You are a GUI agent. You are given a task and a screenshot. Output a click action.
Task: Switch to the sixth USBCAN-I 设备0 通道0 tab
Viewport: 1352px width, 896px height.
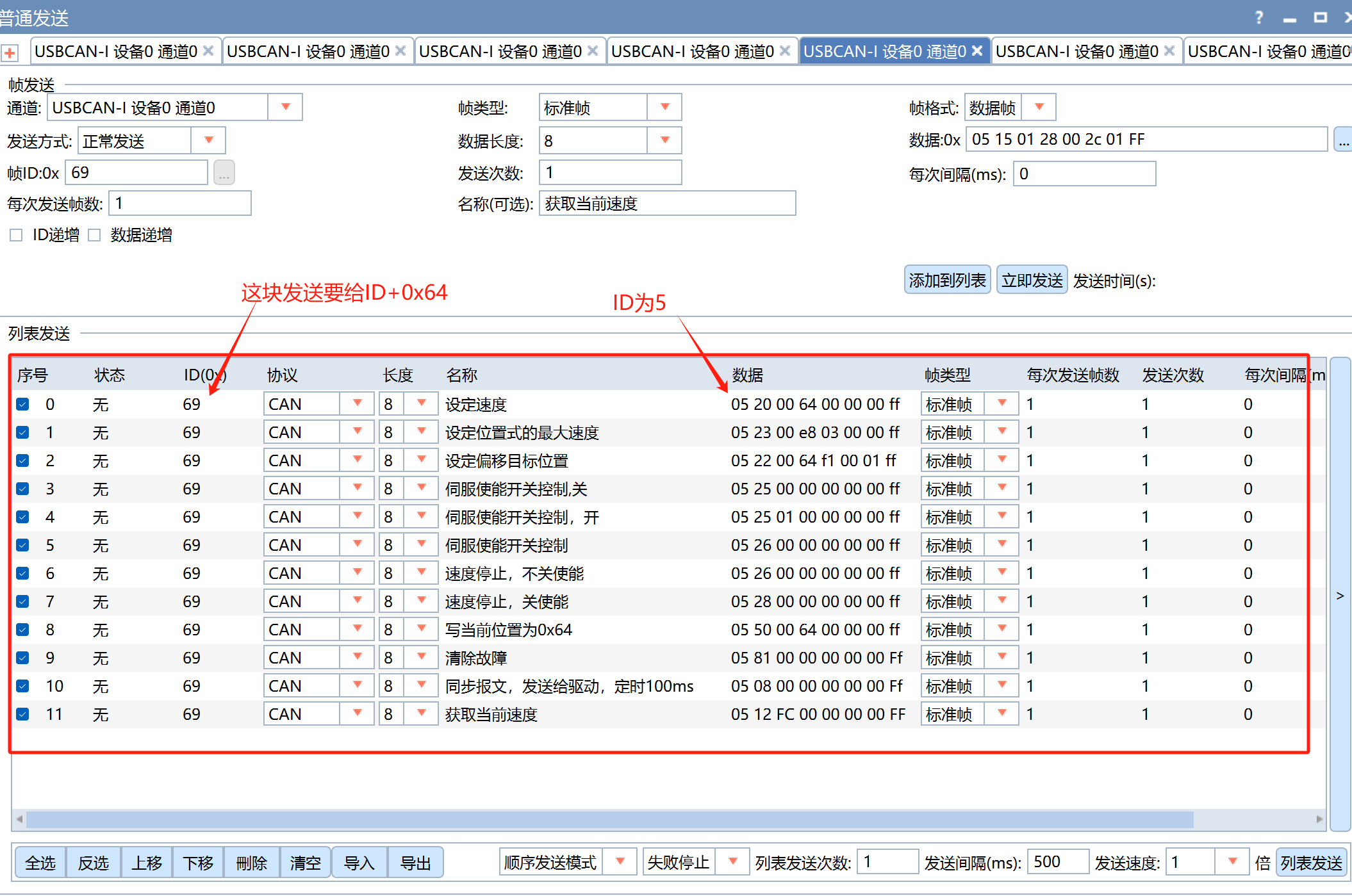point(1077,51)
